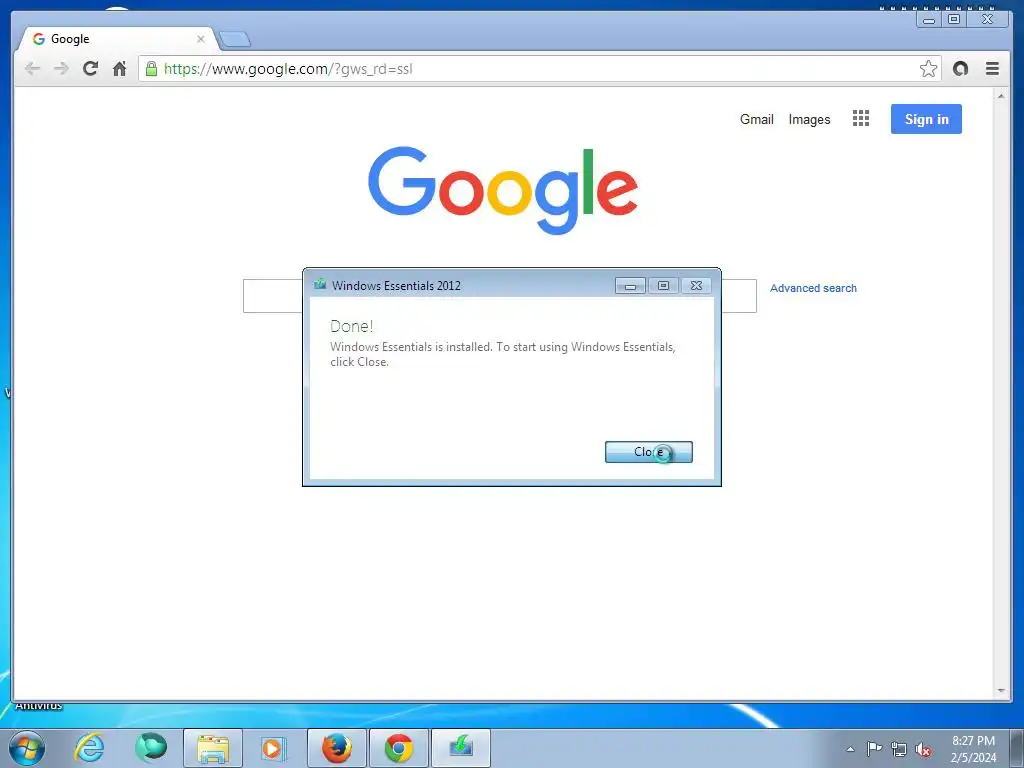Open the Images link

click(809, 120)
